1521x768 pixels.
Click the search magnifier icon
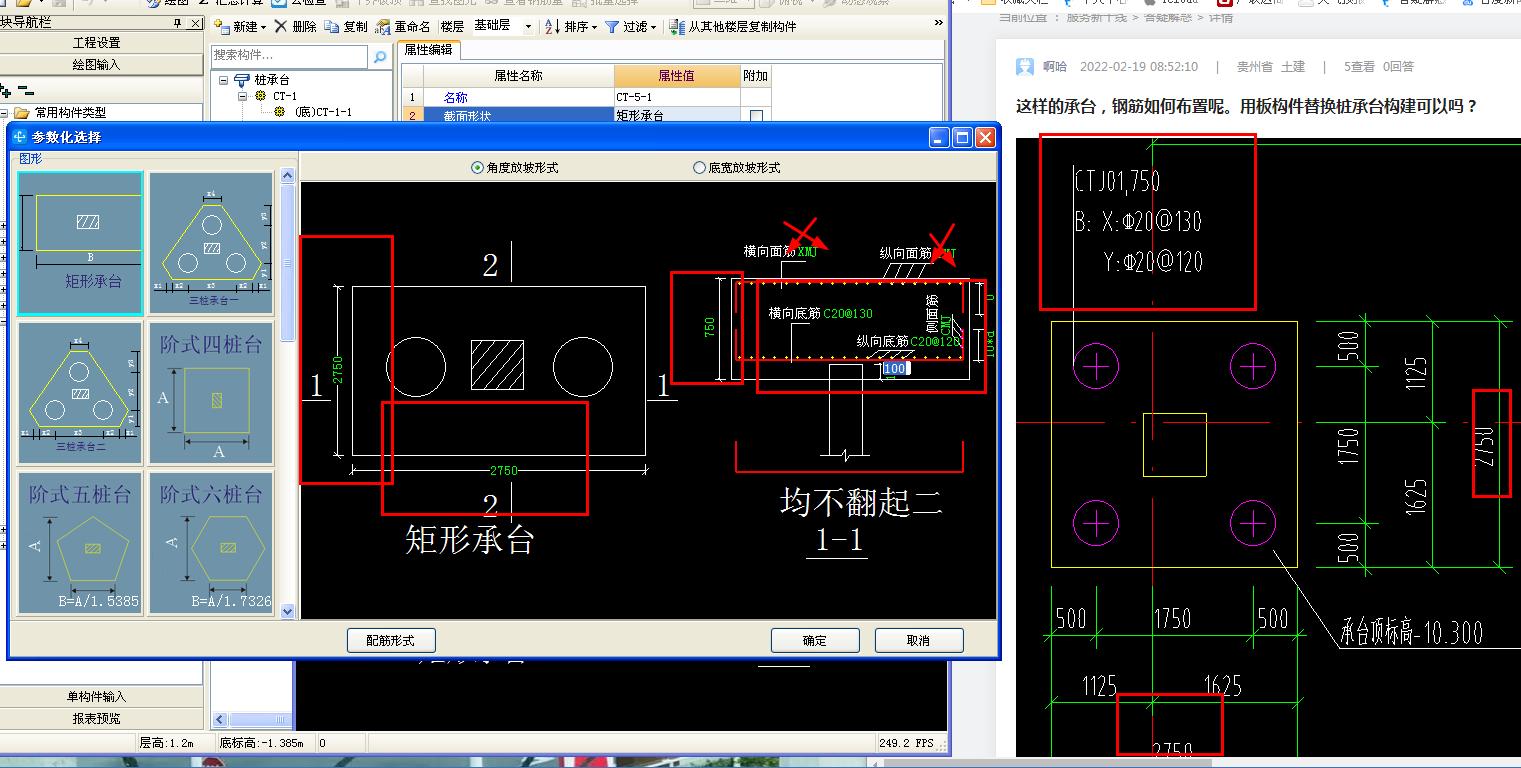point(380,57)
